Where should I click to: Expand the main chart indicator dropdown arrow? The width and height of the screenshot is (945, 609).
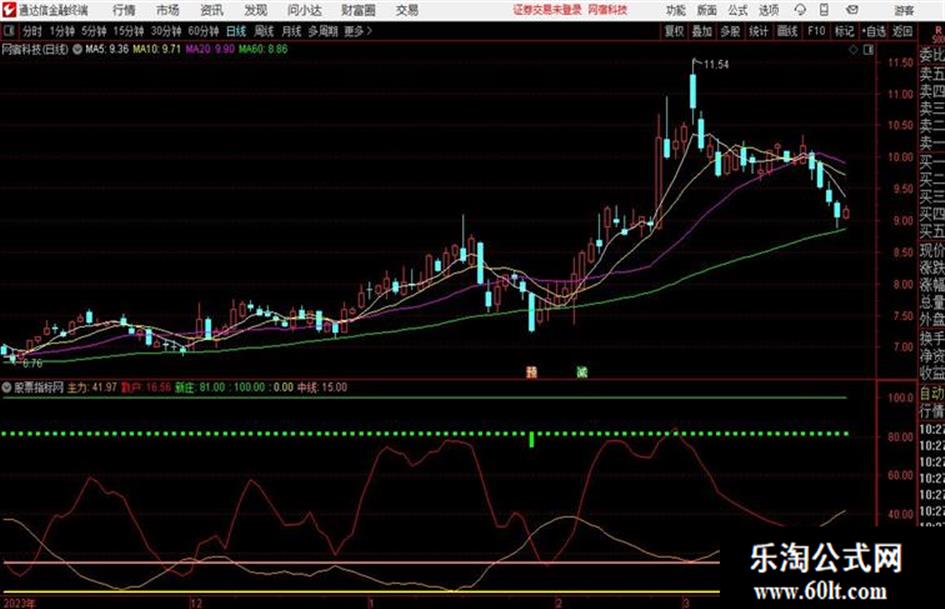click(78, 49)
